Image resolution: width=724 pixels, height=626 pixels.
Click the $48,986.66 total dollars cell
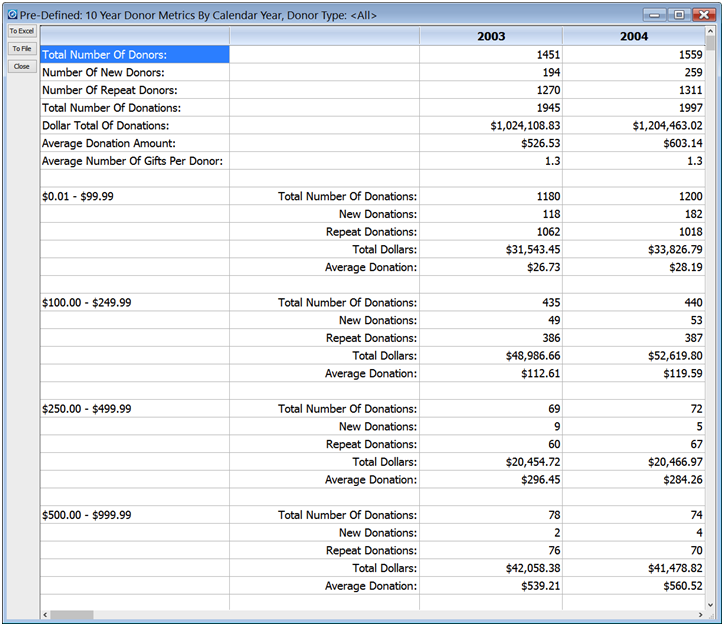point(491,355)
